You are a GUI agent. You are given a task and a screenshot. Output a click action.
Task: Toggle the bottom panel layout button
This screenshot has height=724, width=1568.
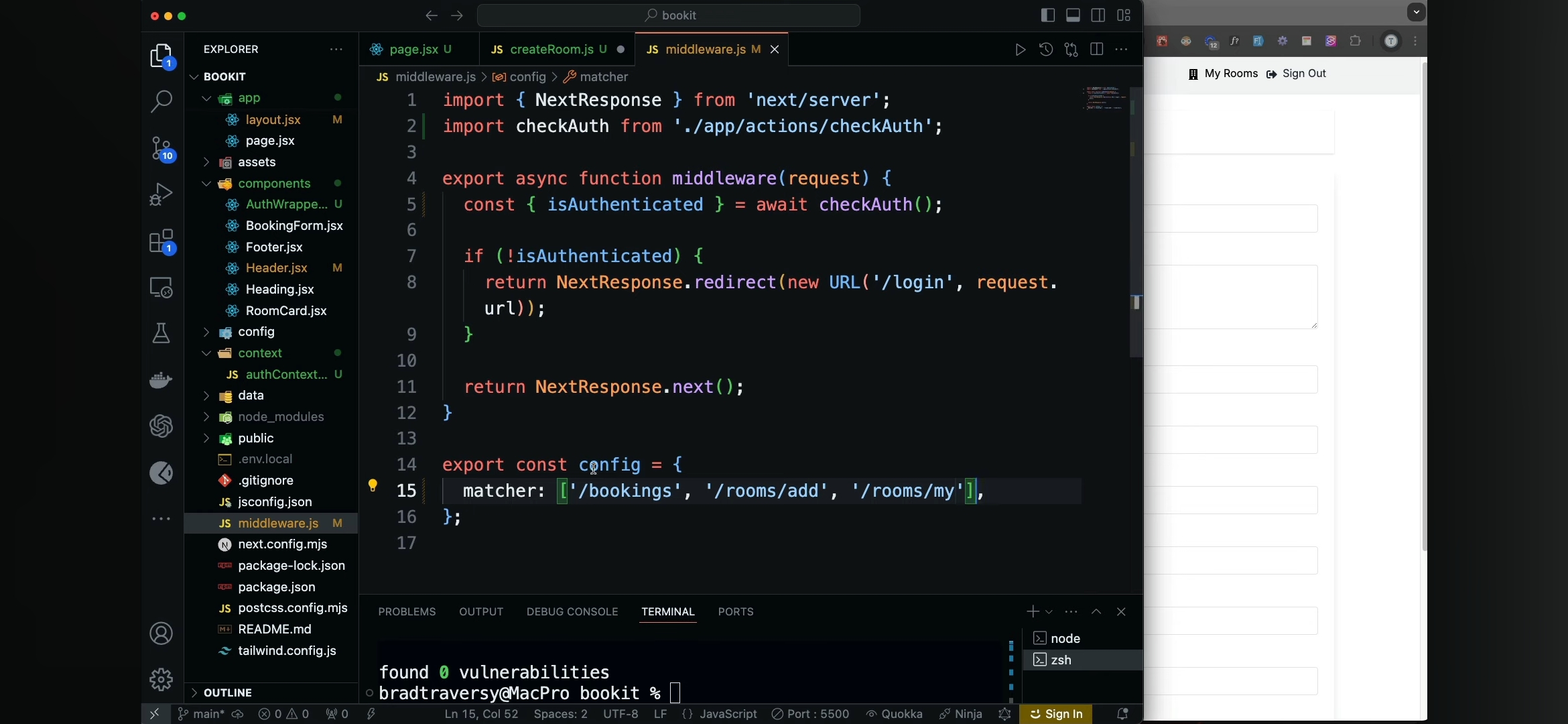point(1073,15)
